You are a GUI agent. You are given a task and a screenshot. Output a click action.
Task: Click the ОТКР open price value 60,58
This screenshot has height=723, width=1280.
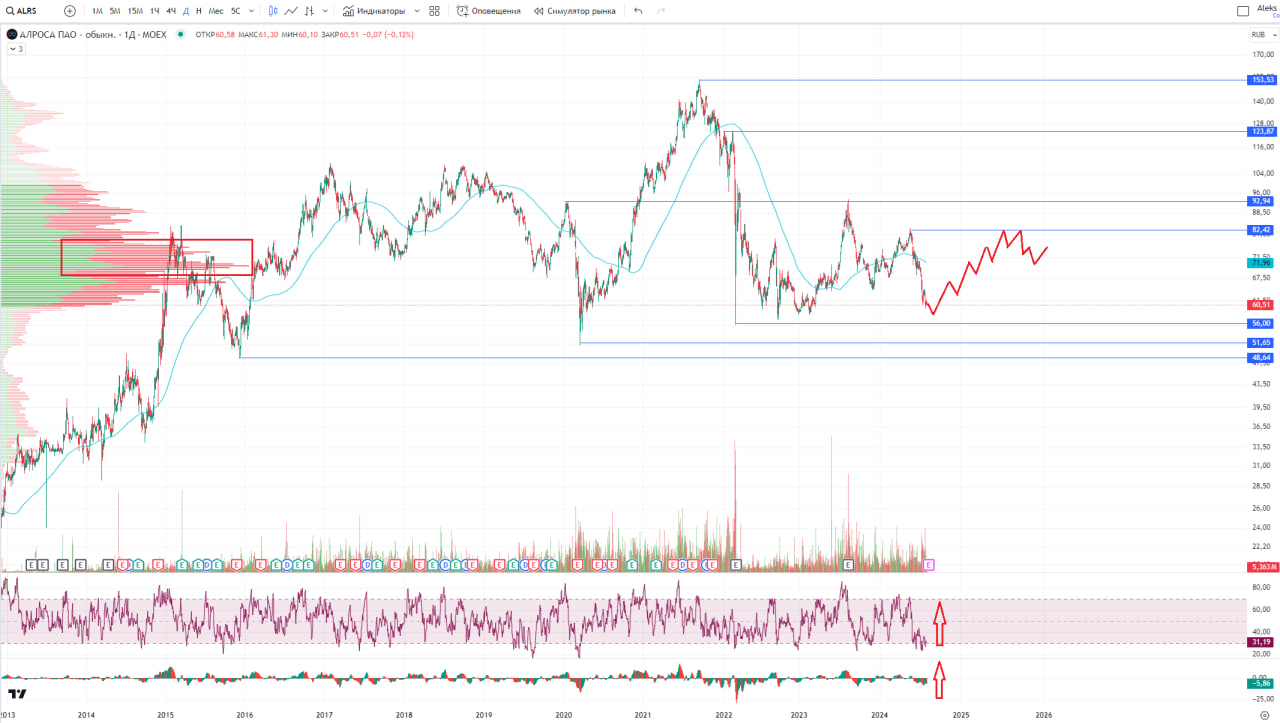(225, 34)
